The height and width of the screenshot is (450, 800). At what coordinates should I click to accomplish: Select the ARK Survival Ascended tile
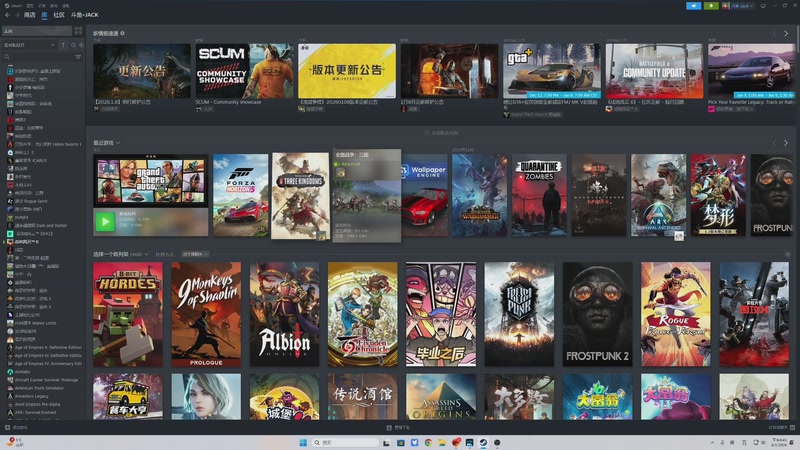659,195
